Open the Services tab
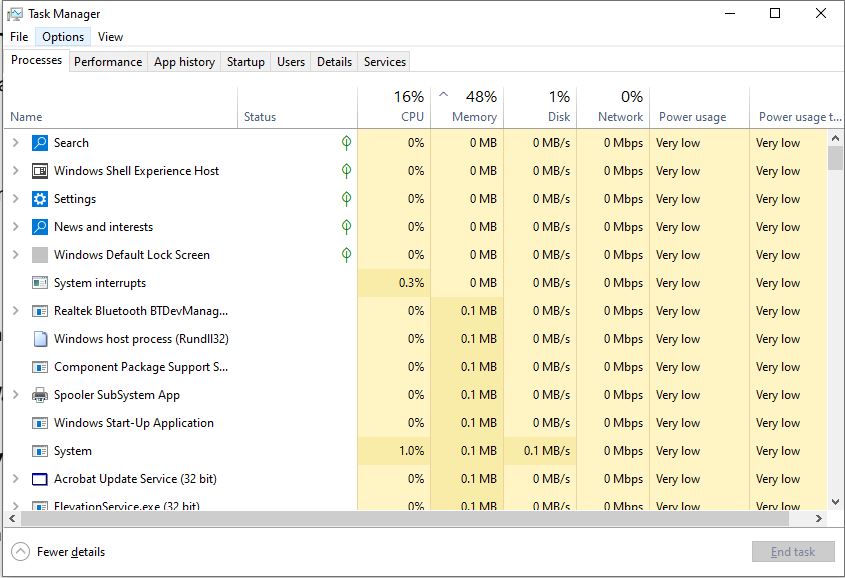 click(x=385, y=62)
